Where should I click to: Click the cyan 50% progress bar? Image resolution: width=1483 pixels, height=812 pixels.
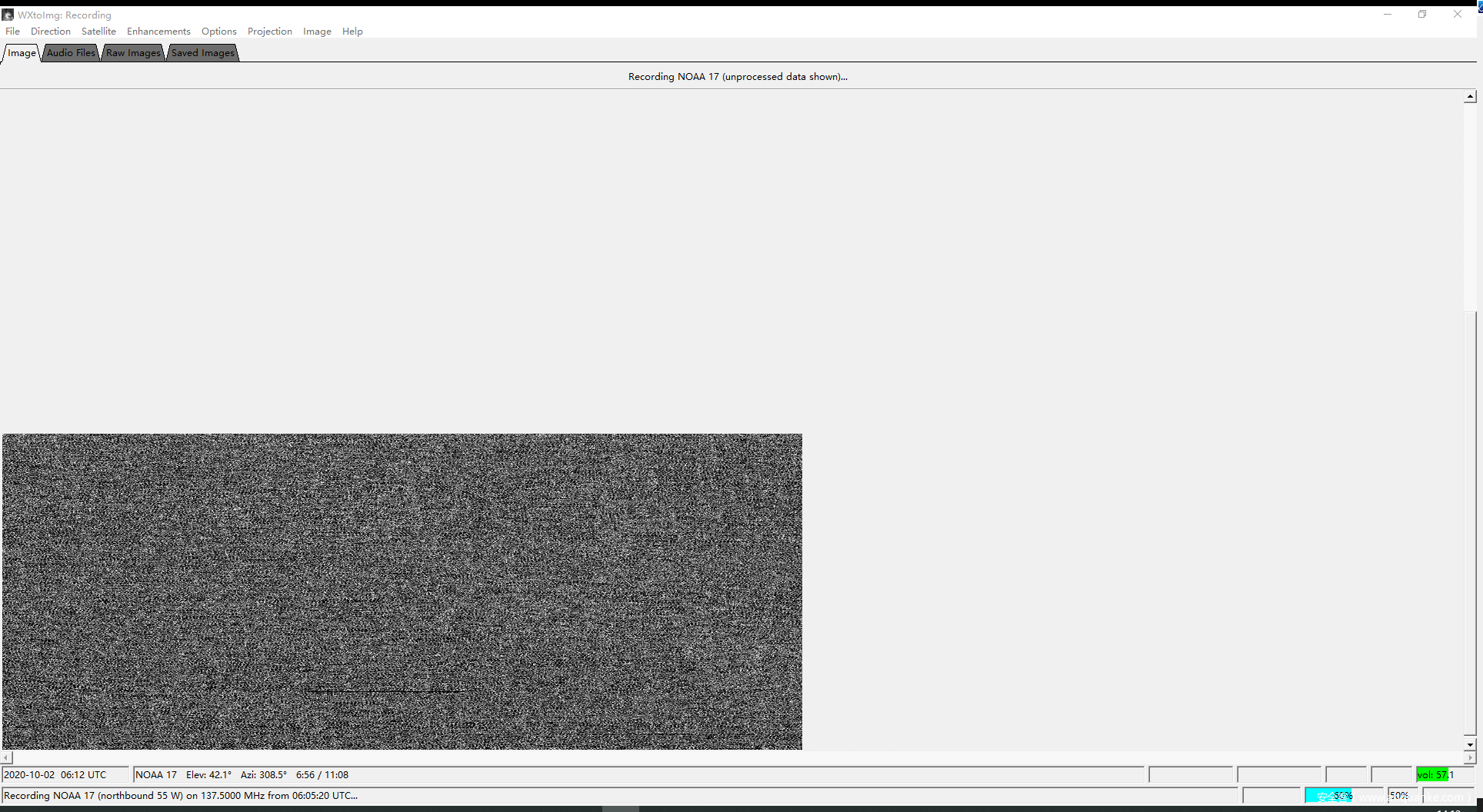point(1328,796)
